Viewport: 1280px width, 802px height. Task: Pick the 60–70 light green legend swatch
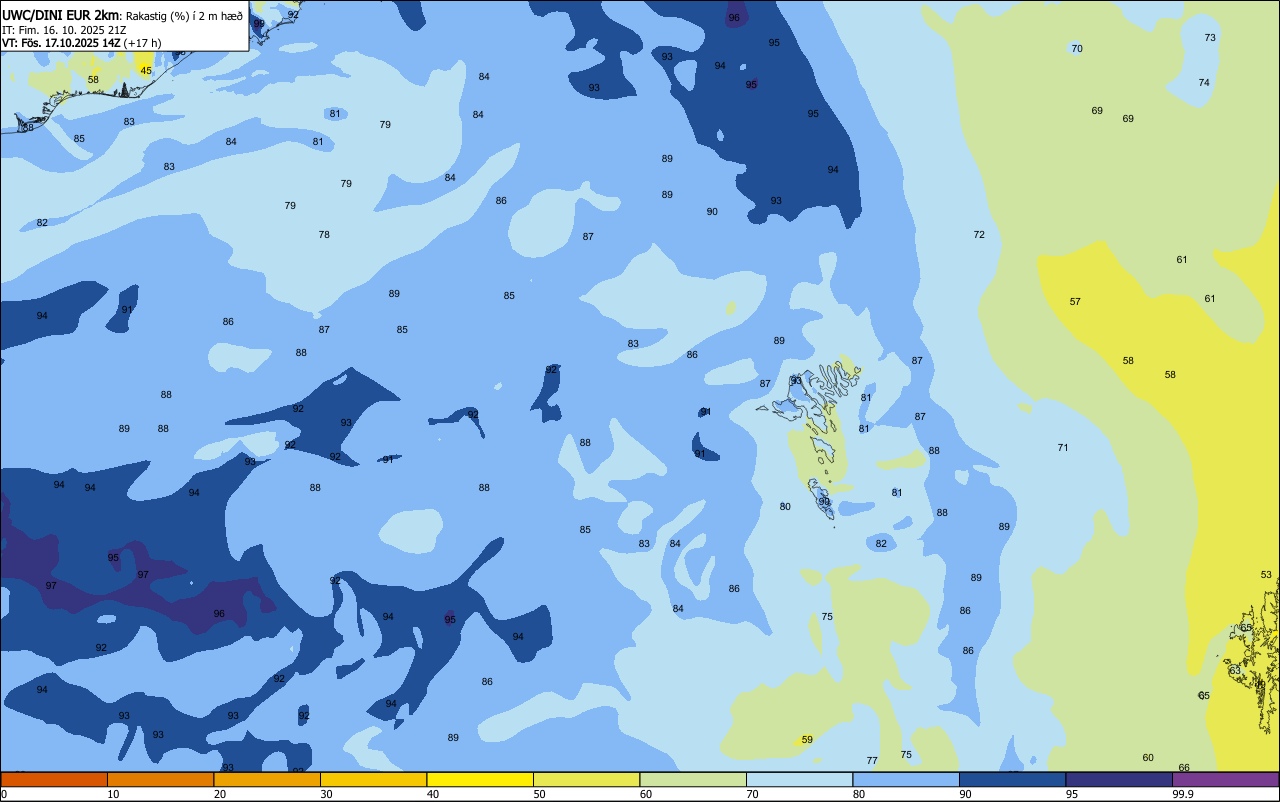click(693, 779)
